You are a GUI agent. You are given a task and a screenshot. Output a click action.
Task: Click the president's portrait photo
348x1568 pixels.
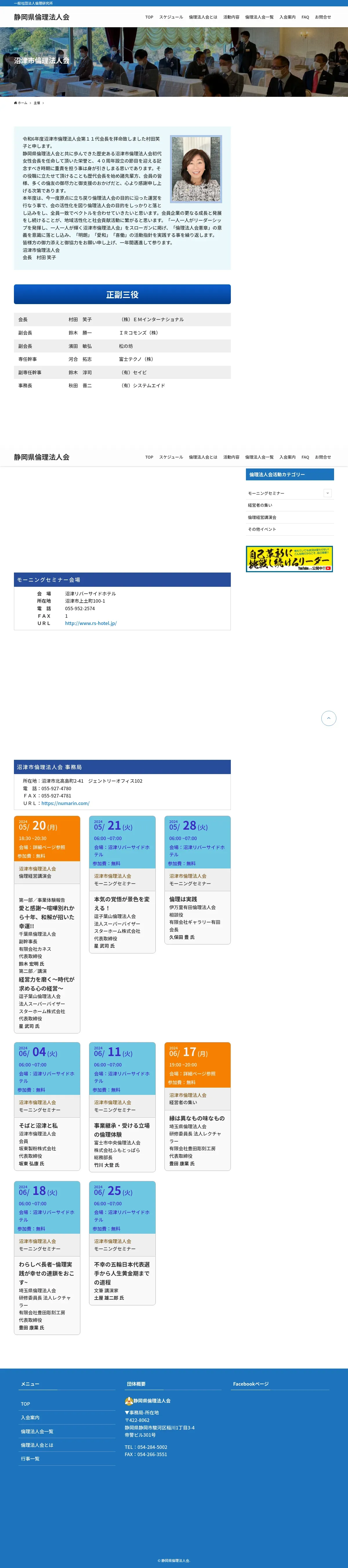(x=196, y=169)
